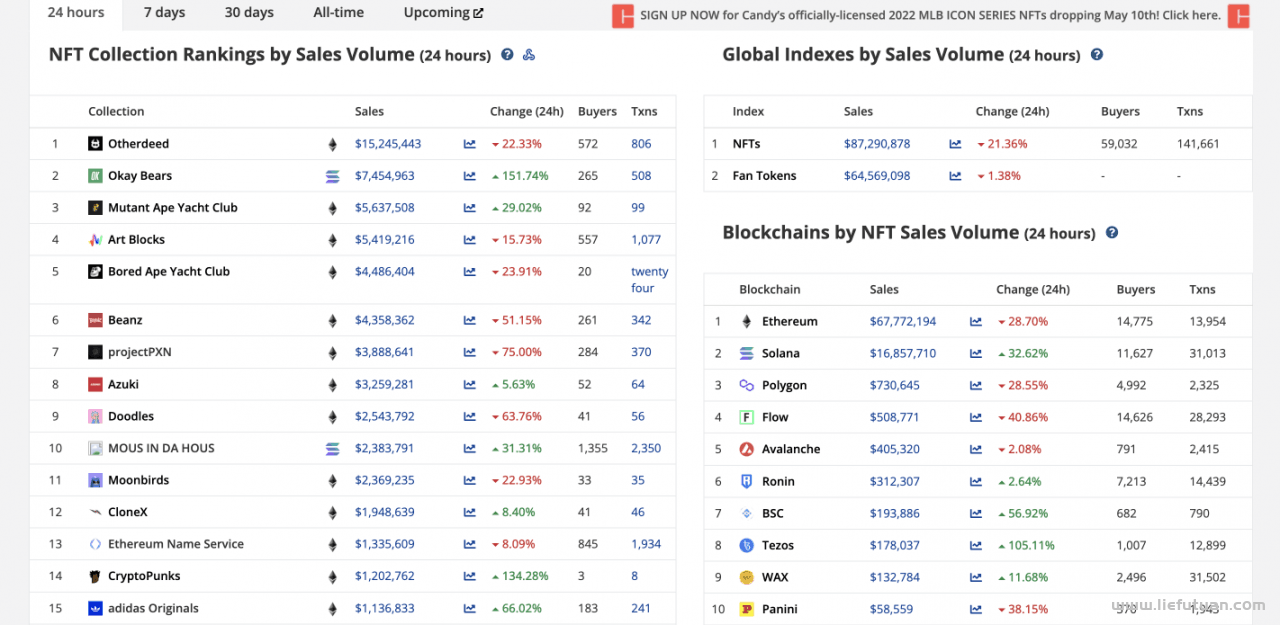The height and width of the screenshot is (625, 1280).
Task: Click the Bored Ape Yacht Club logo
Action: 95,272
